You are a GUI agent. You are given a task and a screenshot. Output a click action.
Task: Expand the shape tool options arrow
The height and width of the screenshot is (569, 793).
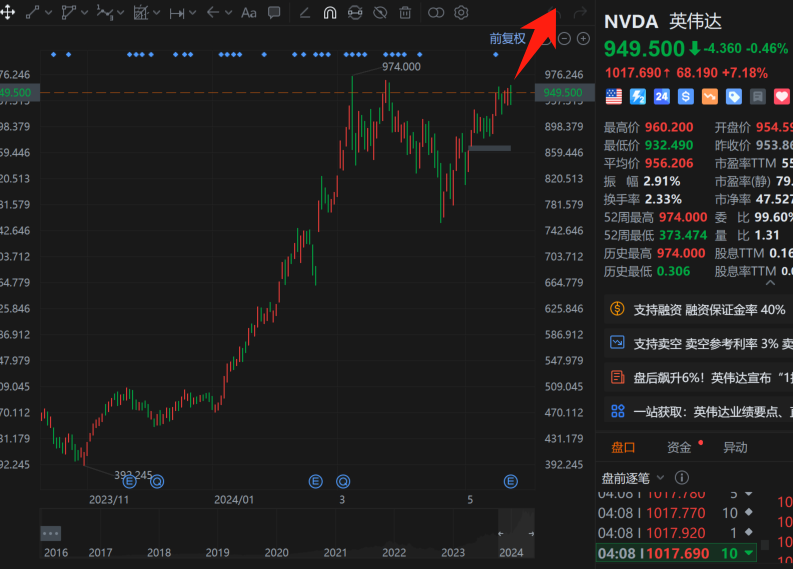84,13
